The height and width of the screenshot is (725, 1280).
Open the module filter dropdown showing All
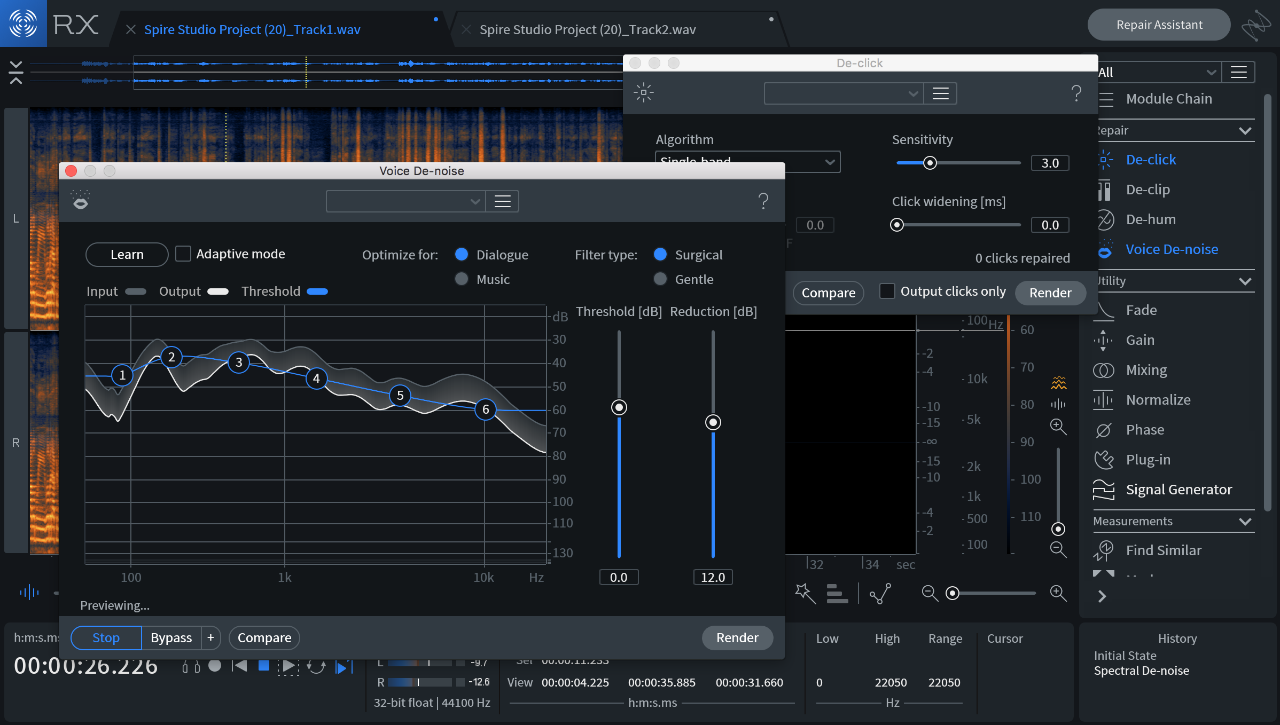point(1158,72)
